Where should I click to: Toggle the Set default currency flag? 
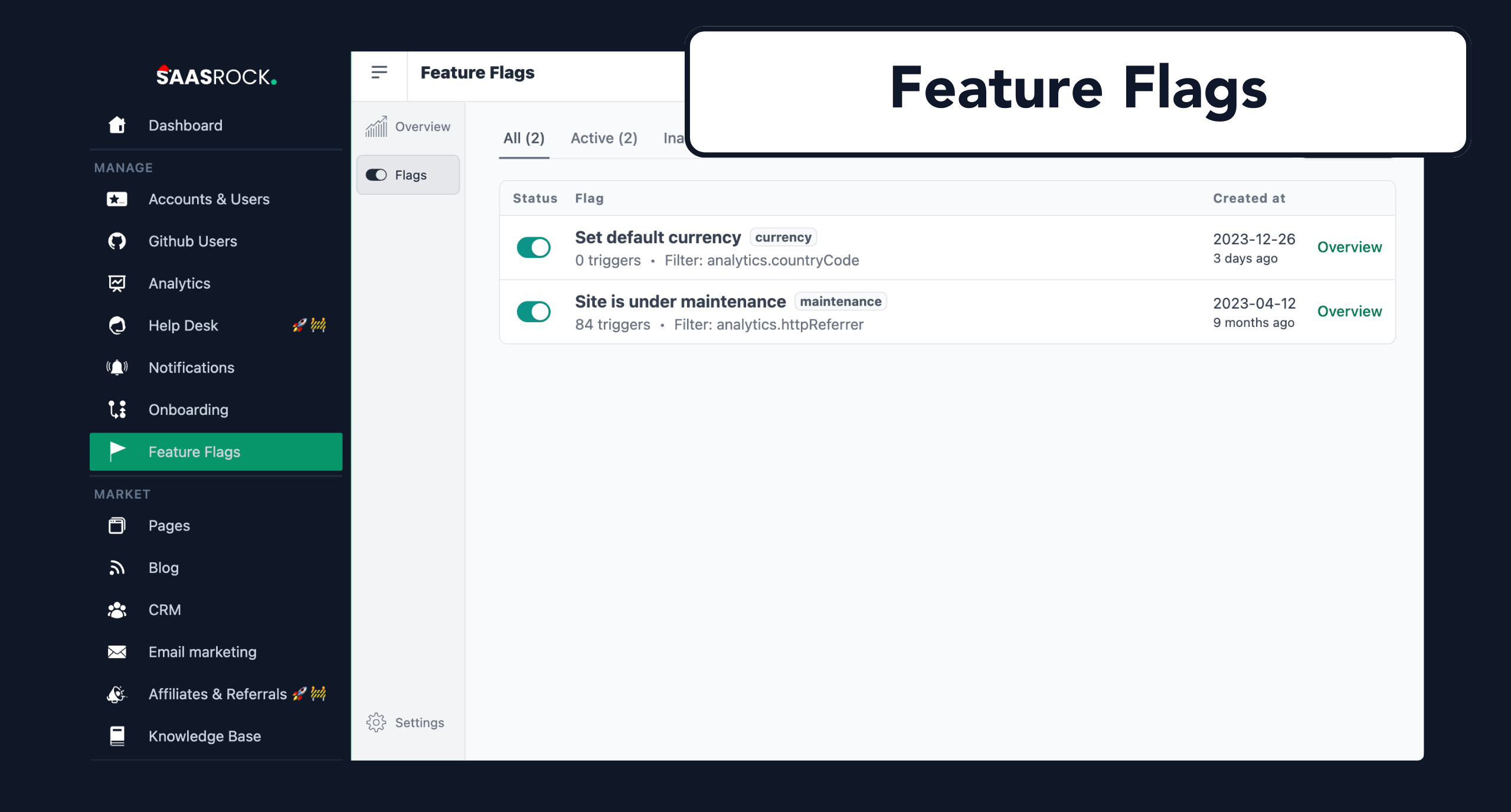tap(534, 247)
